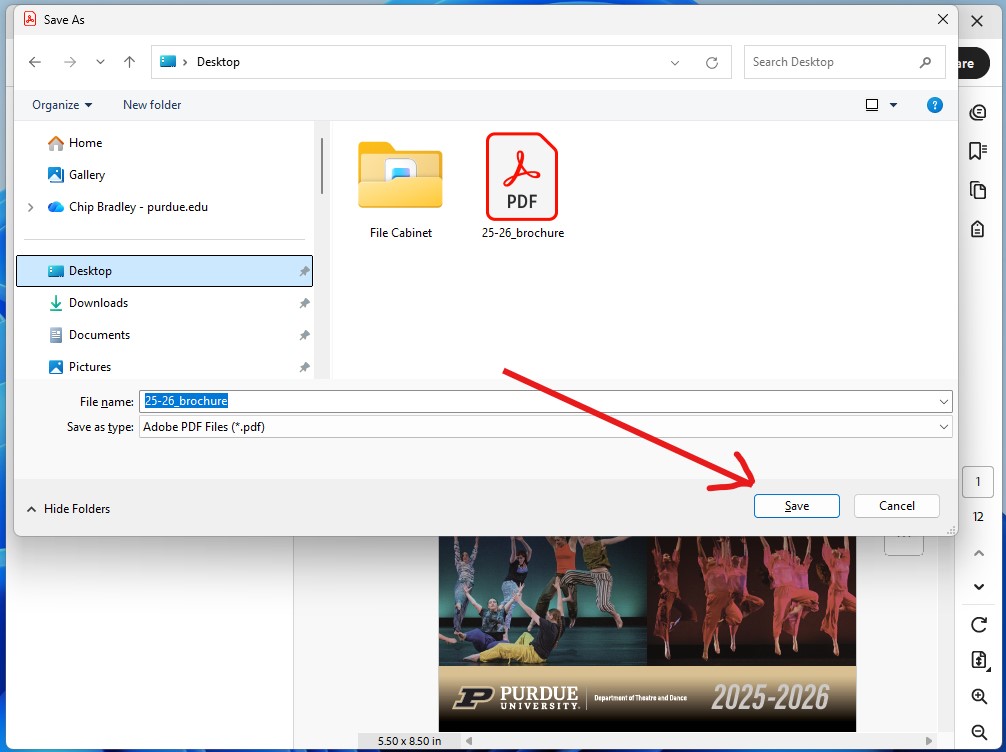The image size is (1006, 752).
Task: Go to the next page with down chevron
Action: (x=978, y=587)
